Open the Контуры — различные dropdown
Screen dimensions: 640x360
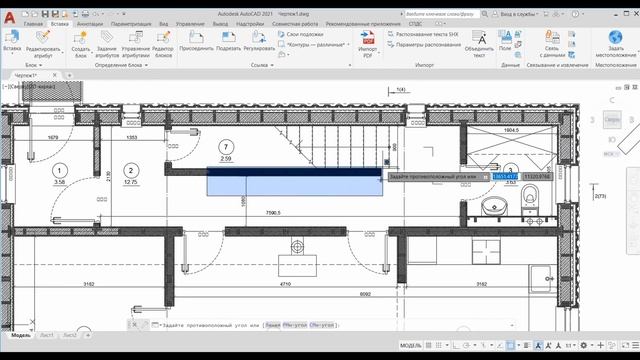pos(313,44)
